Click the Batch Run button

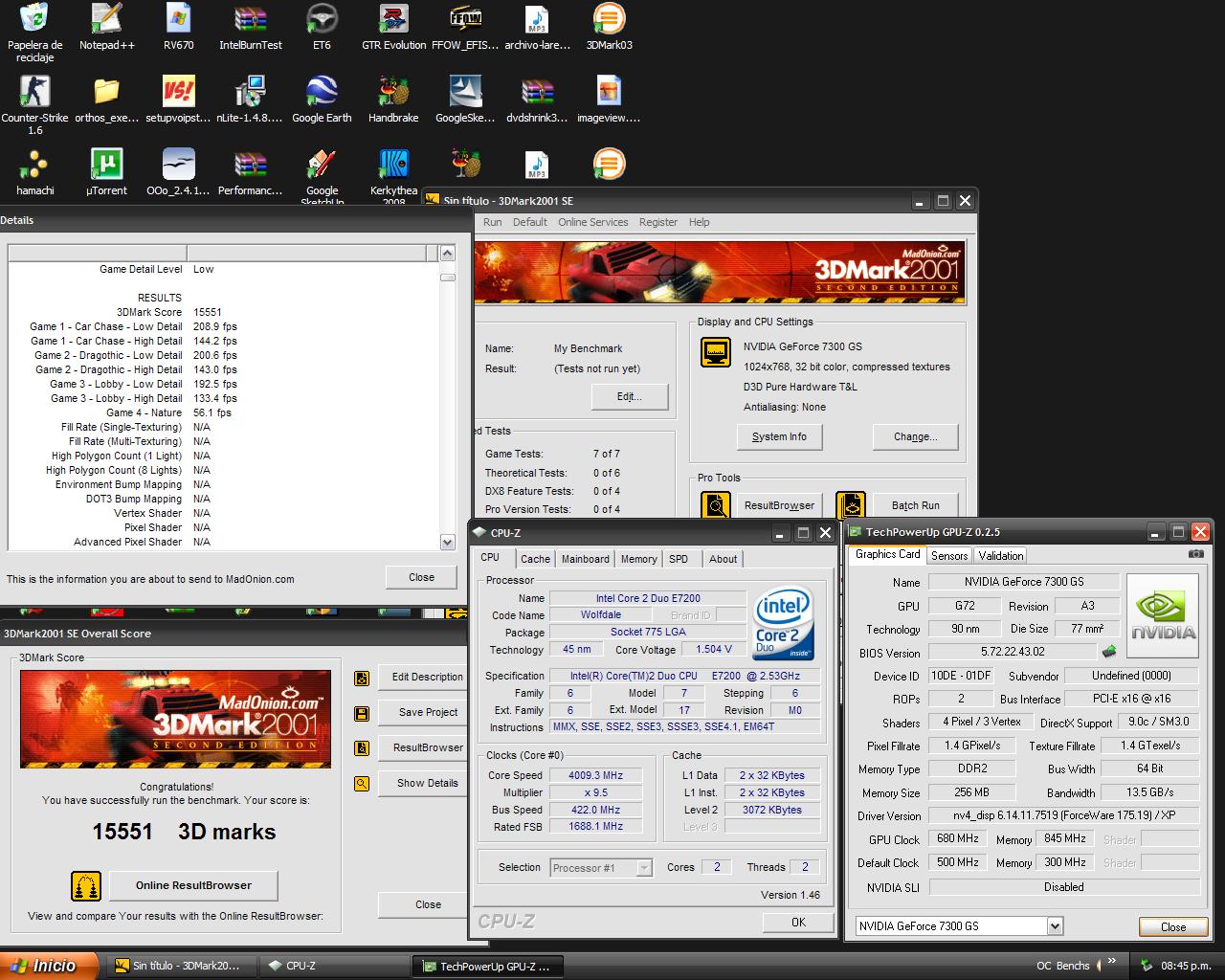point(915,505)
